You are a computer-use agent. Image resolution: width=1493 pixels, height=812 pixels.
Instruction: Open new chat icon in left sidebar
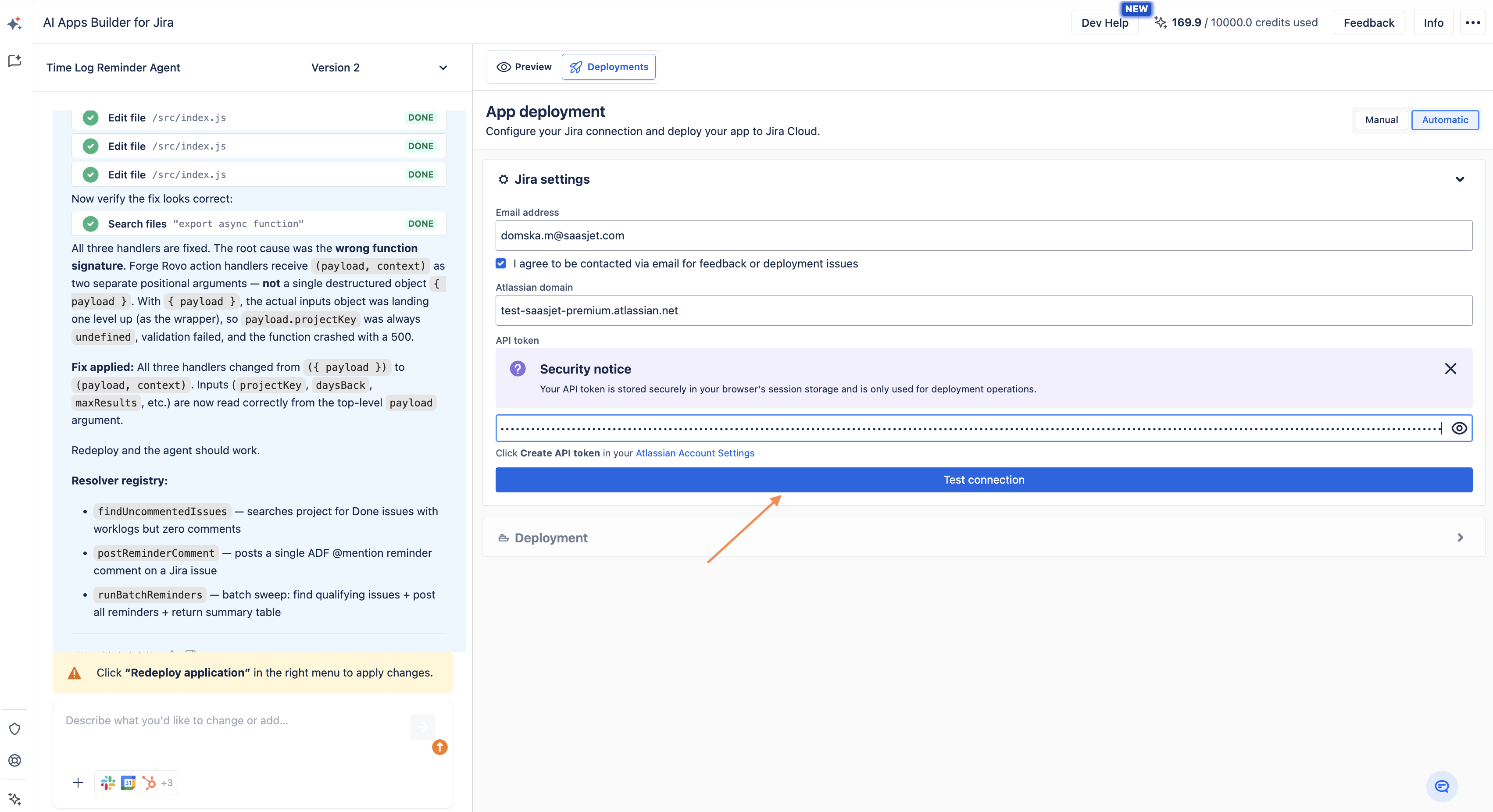(x=14, y=61)
